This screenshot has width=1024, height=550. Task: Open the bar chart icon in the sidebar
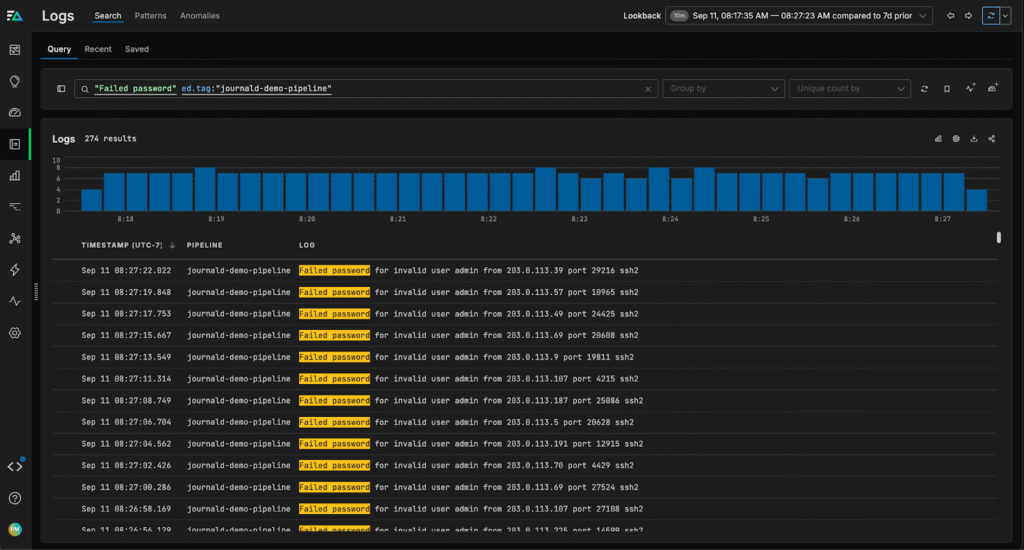click(15, 176)
